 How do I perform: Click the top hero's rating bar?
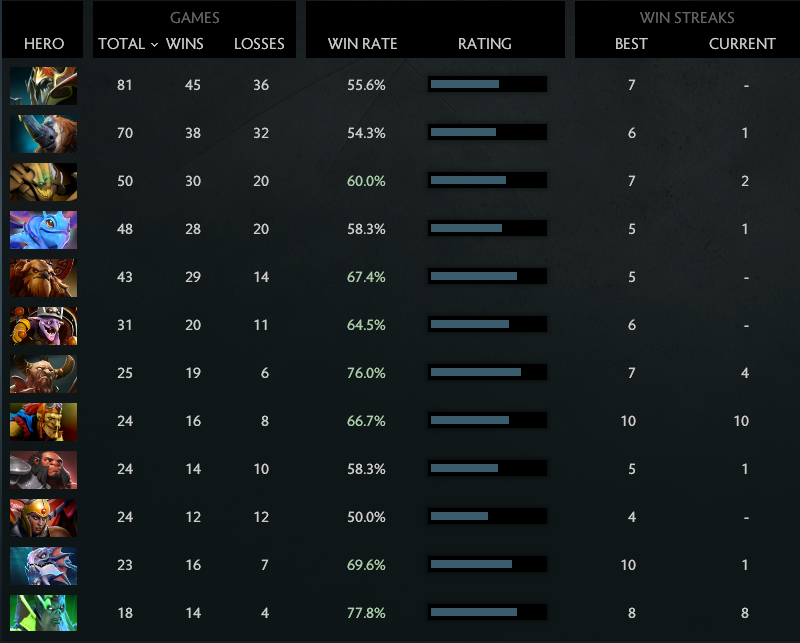tap(487, 84)
